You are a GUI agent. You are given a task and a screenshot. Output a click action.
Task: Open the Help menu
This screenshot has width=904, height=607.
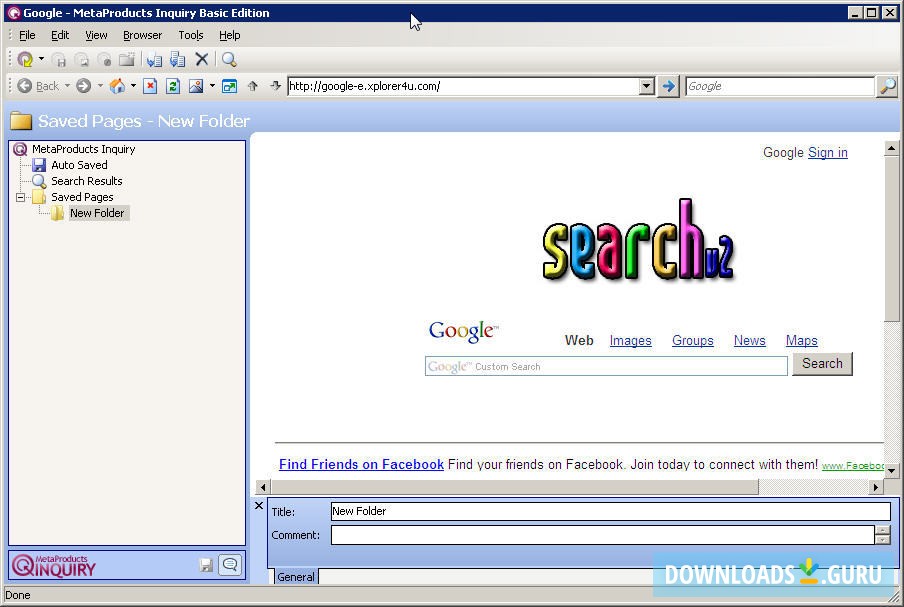(229, 35)
